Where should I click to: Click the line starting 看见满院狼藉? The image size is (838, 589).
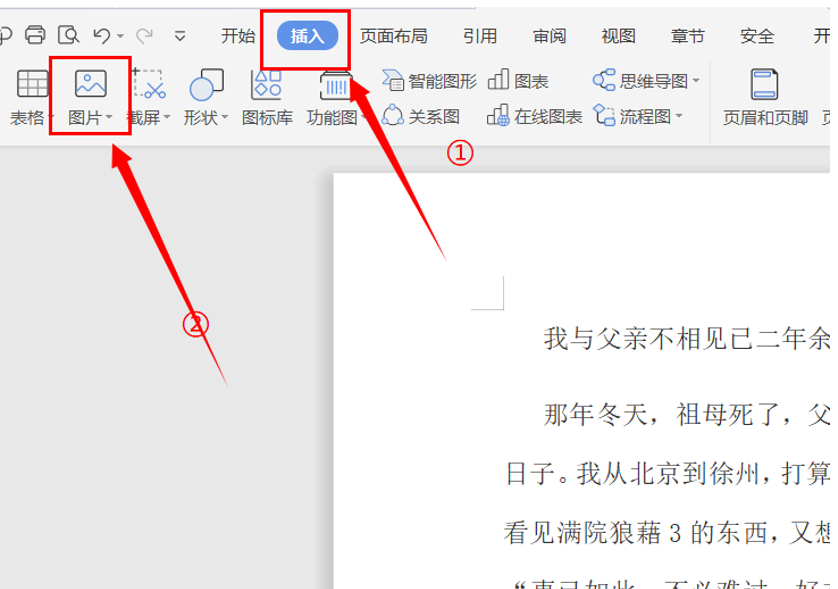pyautogui.click(x=667, y=532)
